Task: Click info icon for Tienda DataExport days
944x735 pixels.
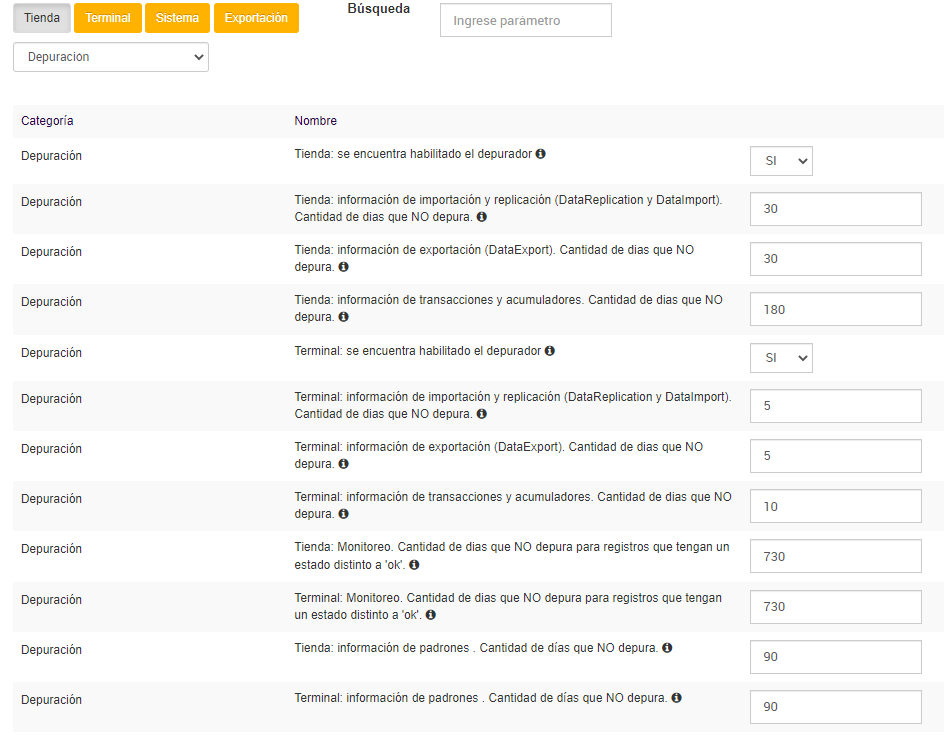Action: (343, 267)
